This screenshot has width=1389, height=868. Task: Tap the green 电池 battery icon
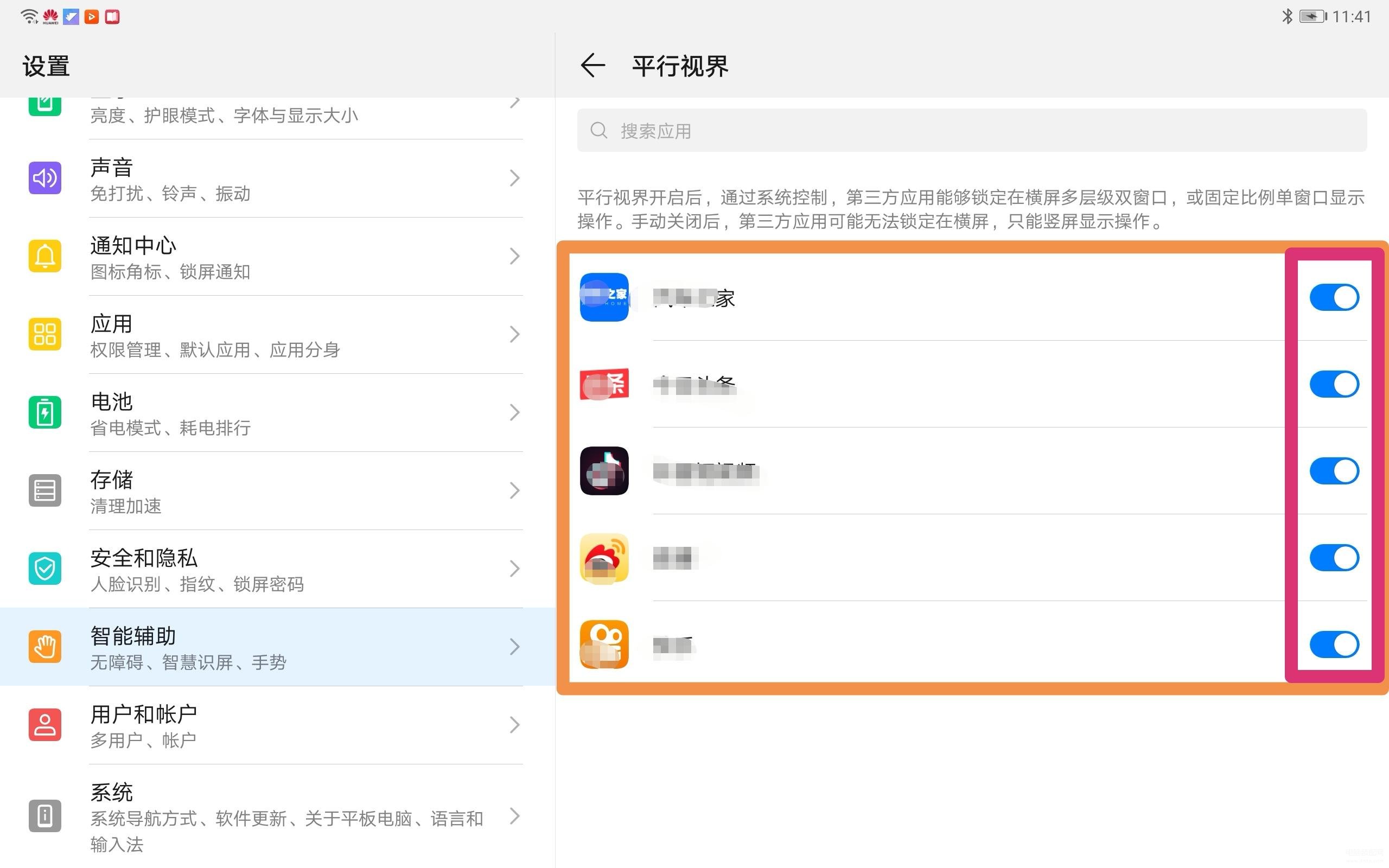click(45, 412)
